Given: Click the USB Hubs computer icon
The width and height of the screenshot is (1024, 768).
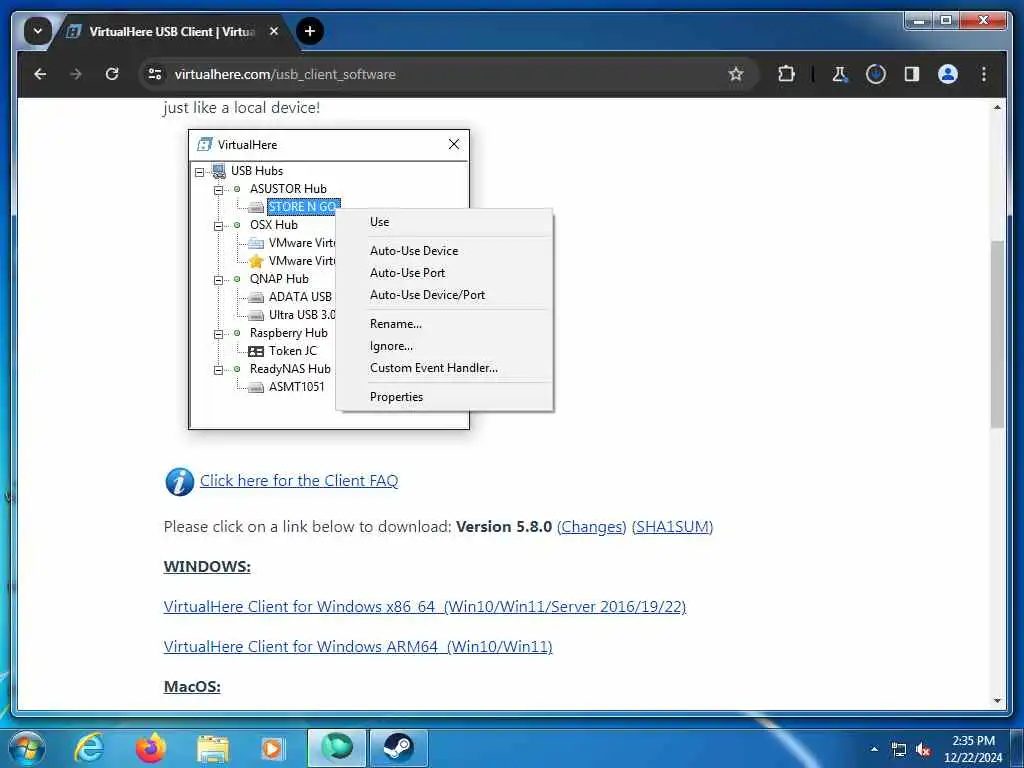Looking at the screenshot, I should 219,171.
